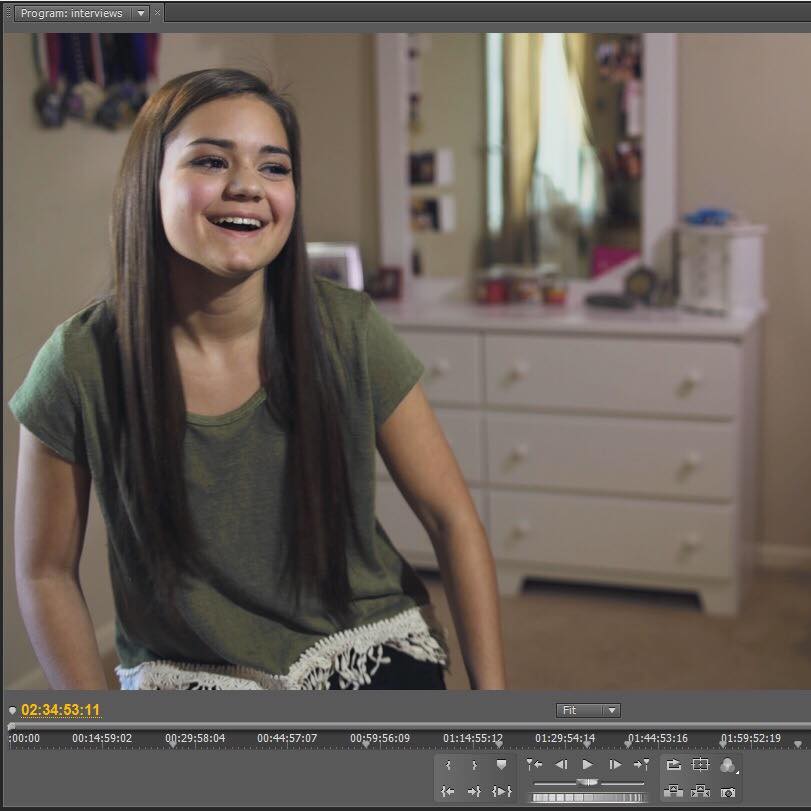Go to In point button
This screenshot has height=811, width=811.
(448, 791)
